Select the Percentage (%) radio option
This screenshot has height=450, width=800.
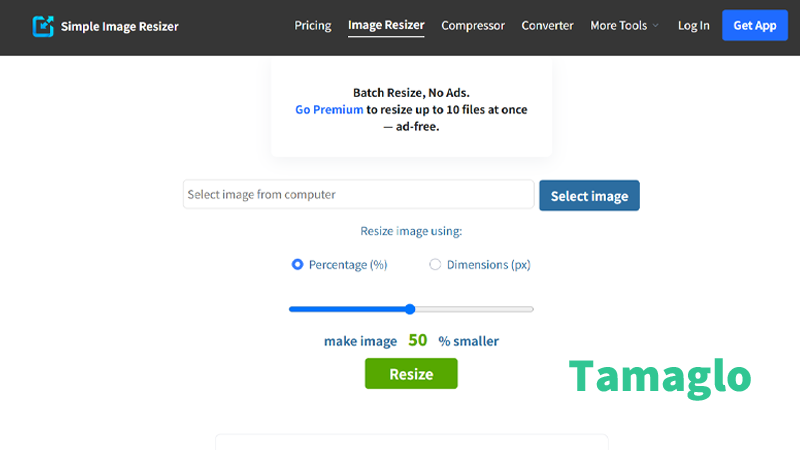pos(297,265)
